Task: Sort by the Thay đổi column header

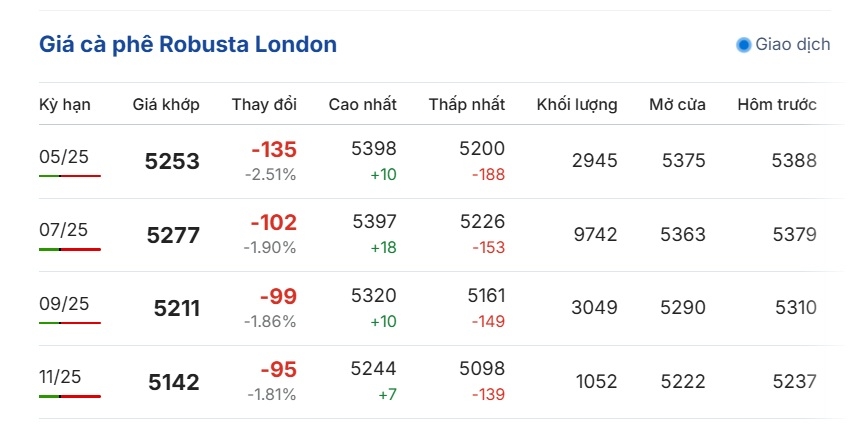Action: click(264, 105)
